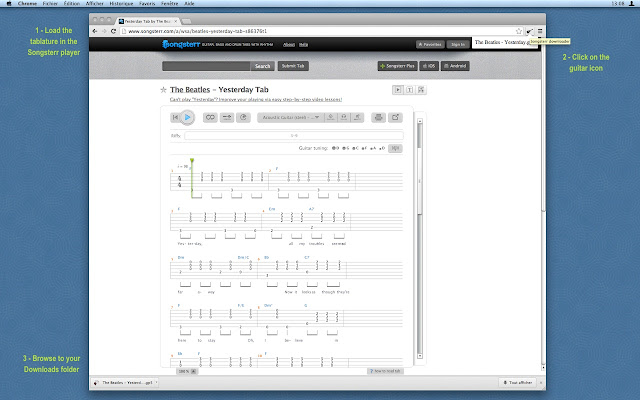The height and width of the screenshot is (400, 640).
Task: Toggle the loop playback button
Action: click(x=210, y=118)
